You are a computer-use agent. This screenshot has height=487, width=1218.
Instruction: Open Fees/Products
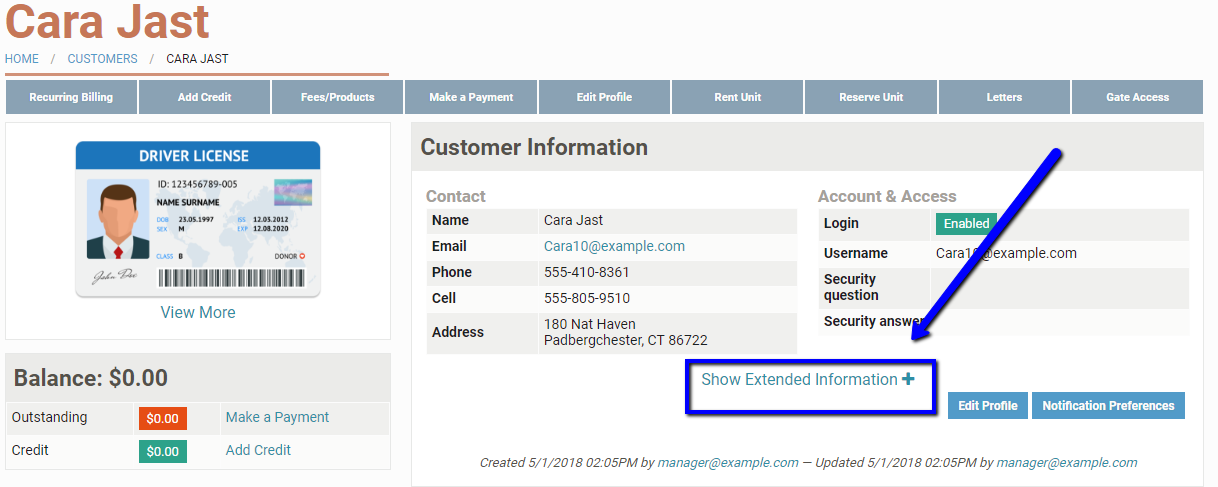tap(337, 97)
